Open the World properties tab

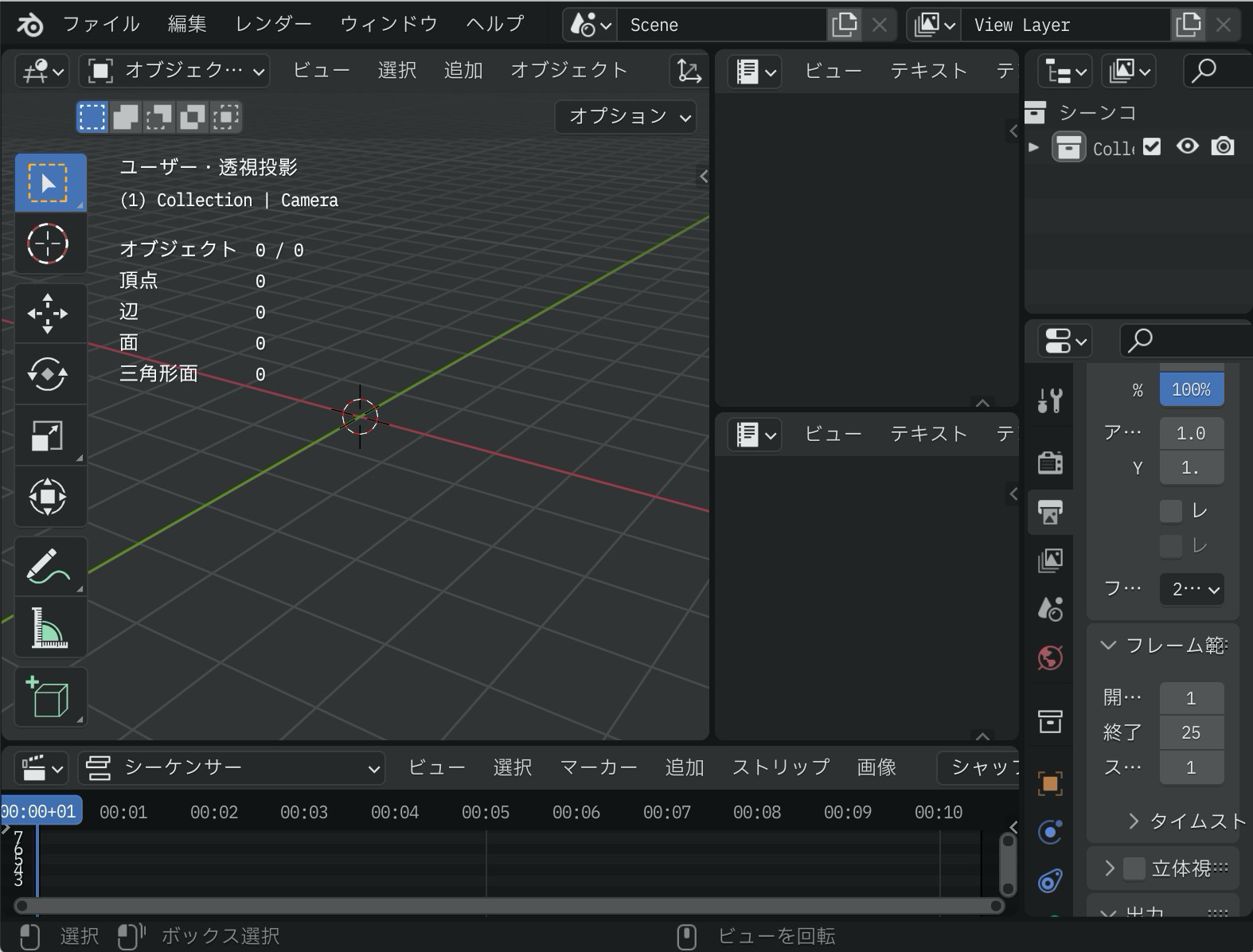pyautogui.click(x=1050, y=658)
